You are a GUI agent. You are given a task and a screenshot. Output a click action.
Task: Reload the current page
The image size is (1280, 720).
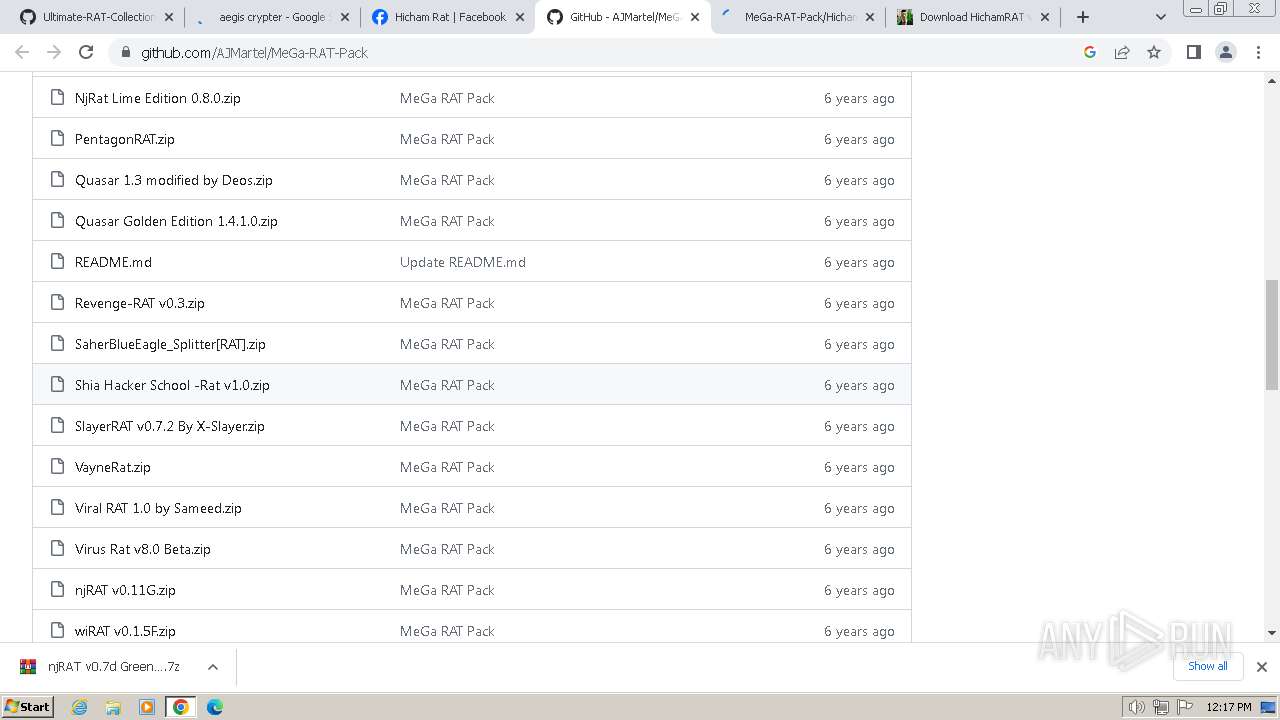tap(86, 52)
